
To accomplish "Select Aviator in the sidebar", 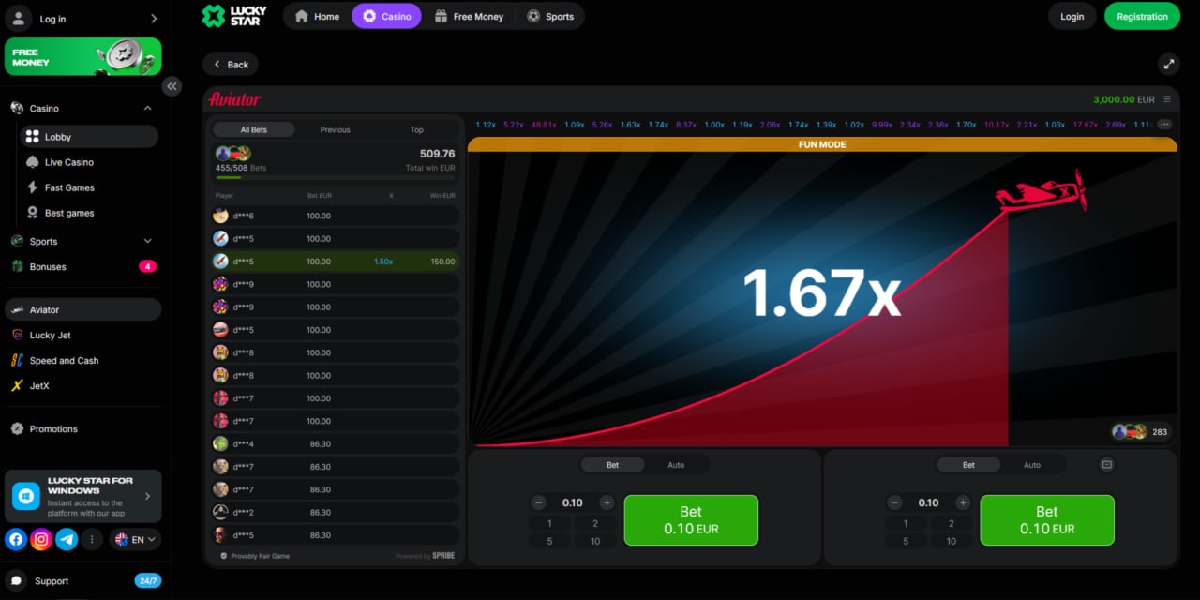I will coord(83,310).
